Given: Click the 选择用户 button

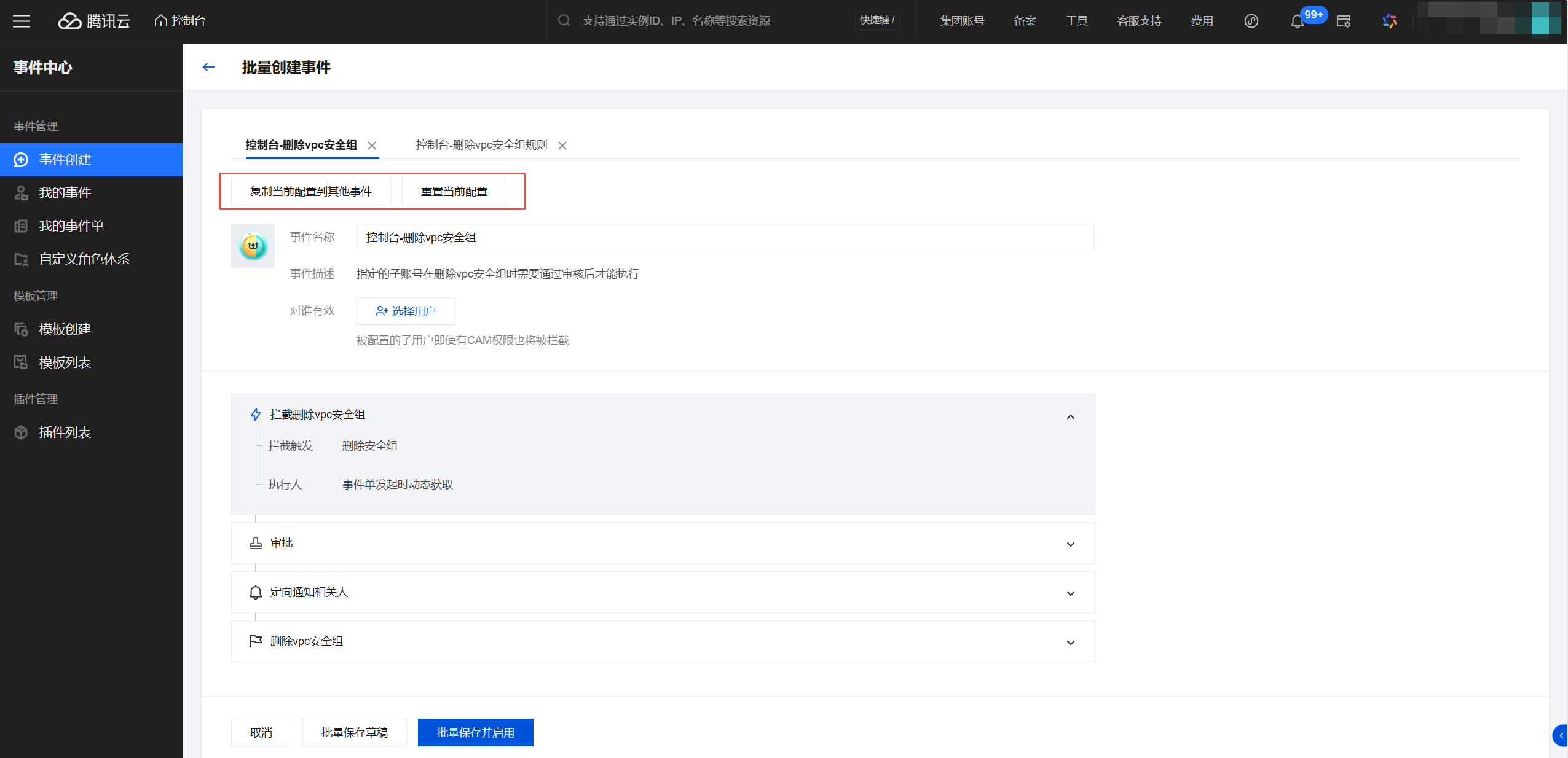Looking at the screenshot, I should (406, 311).
